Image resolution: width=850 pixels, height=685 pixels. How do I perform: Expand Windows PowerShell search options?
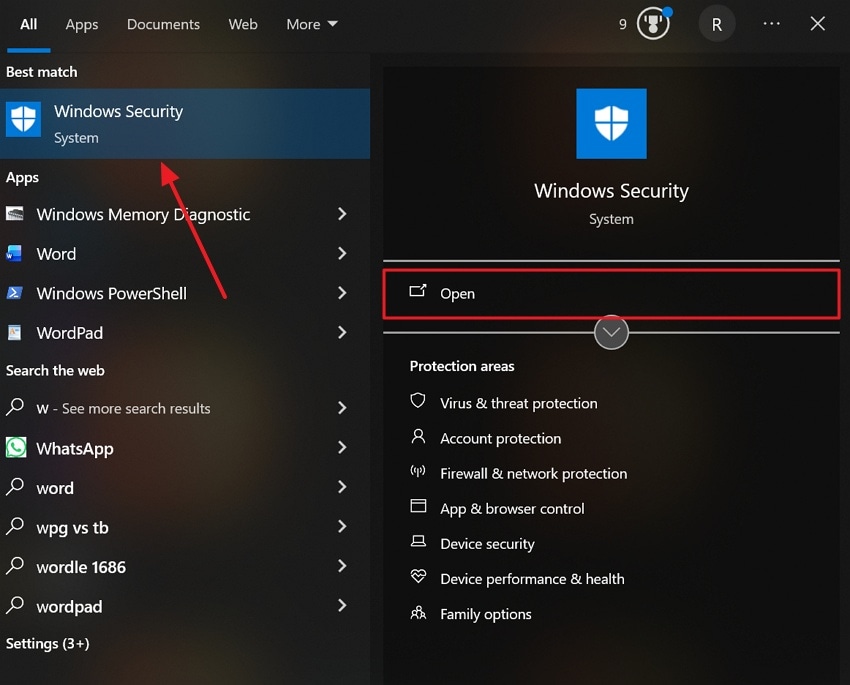point(341,293)
